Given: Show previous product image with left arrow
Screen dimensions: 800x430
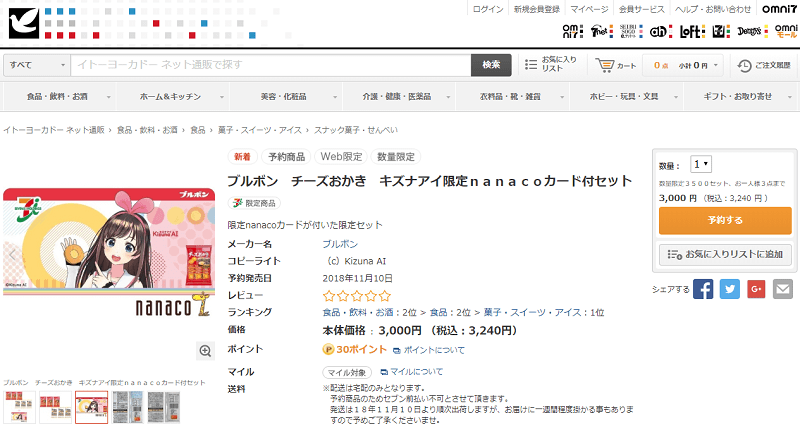Looking at the screenshot, I should click(x=12, y=254).
